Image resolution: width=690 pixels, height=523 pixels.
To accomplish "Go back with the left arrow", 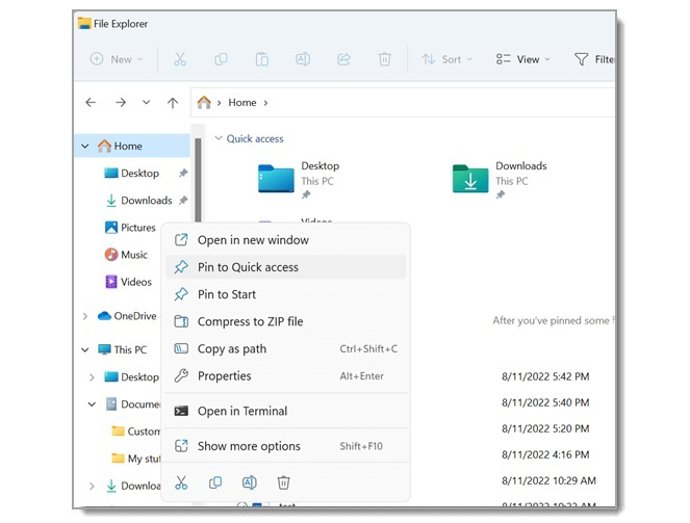I will pos(91,103).
